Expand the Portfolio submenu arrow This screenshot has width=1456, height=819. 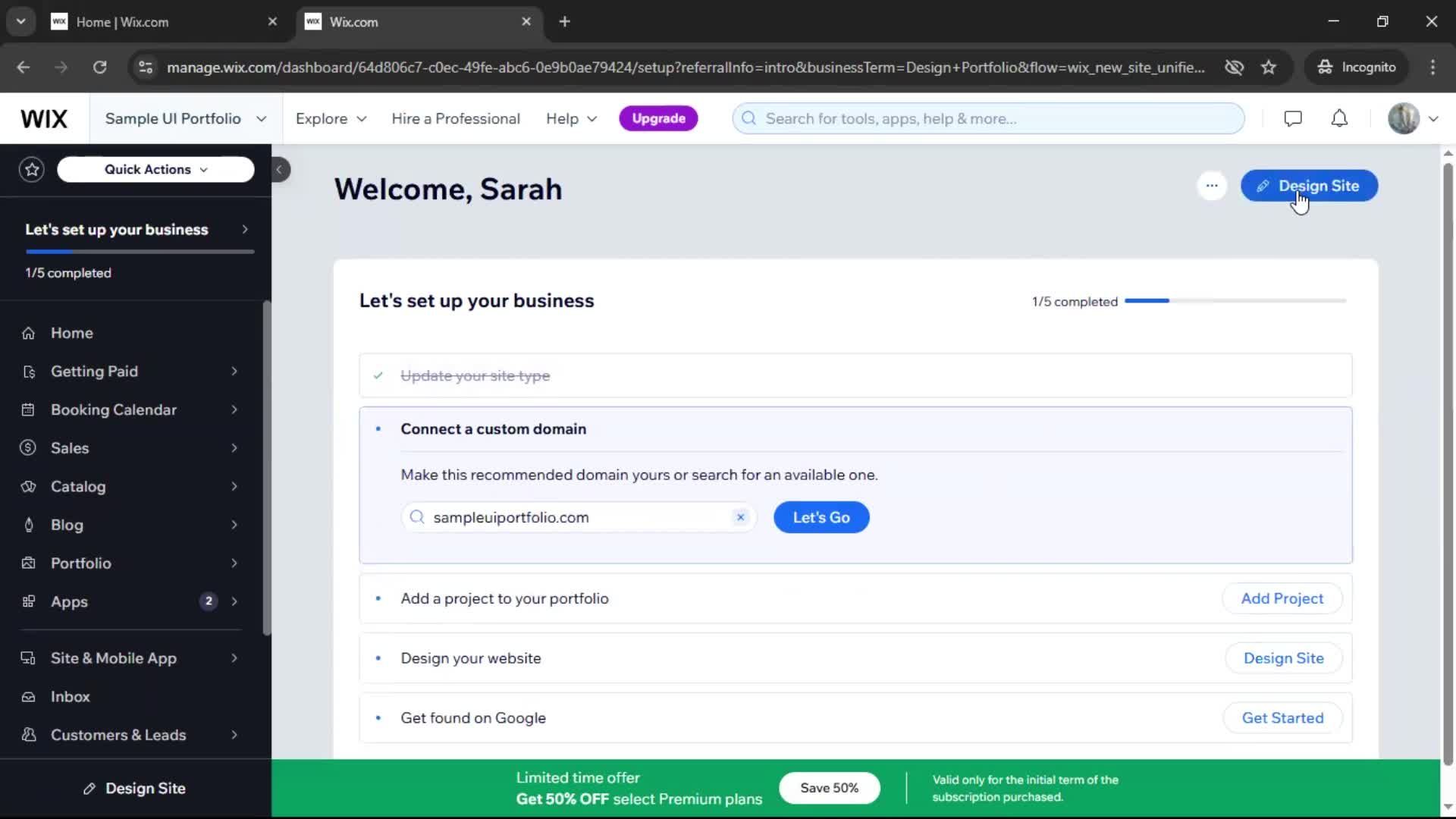coord(234,563)
